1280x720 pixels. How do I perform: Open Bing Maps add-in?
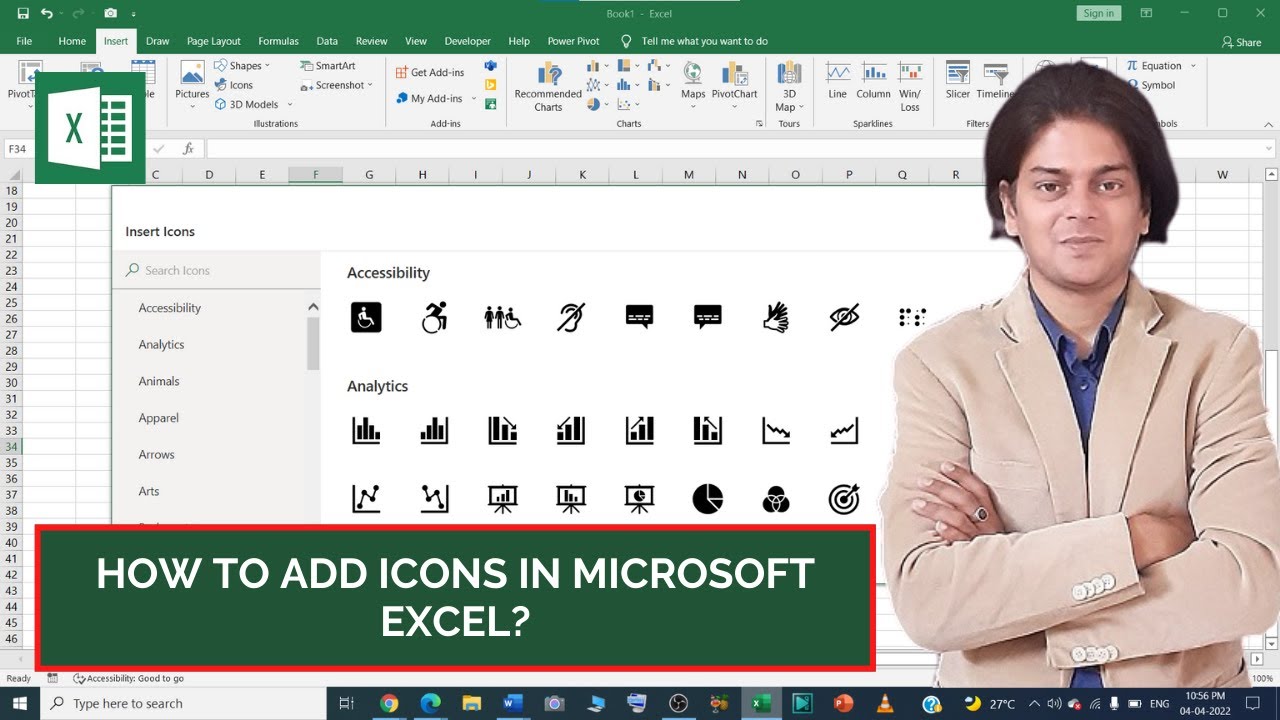(490, 85)
